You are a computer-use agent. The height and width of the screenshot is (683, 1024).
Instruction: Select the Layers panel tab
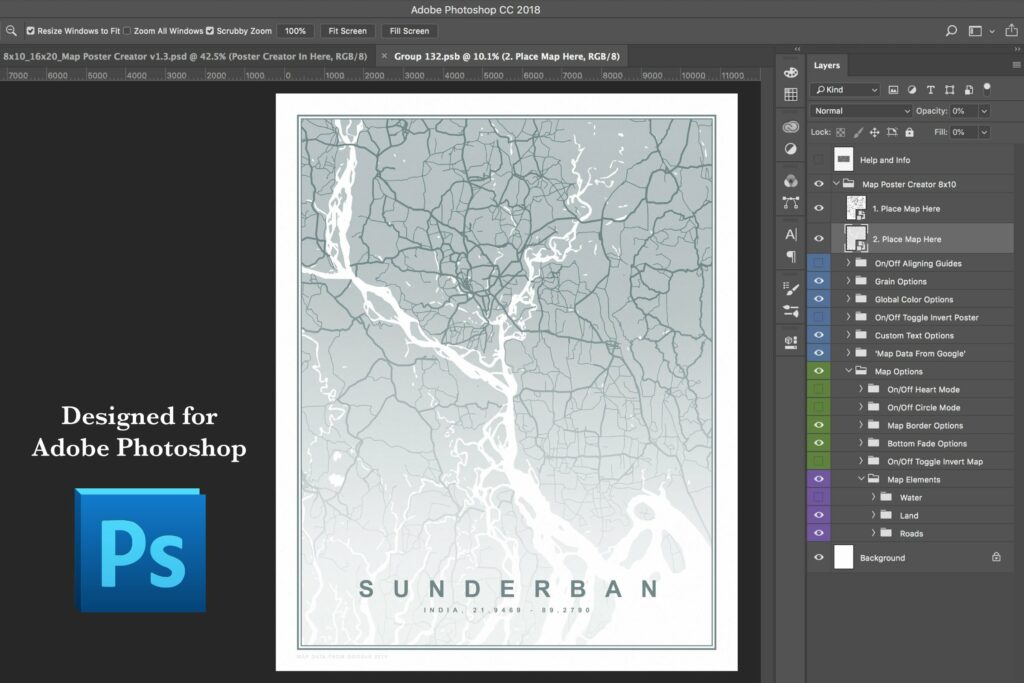click(x=826, y=66)
